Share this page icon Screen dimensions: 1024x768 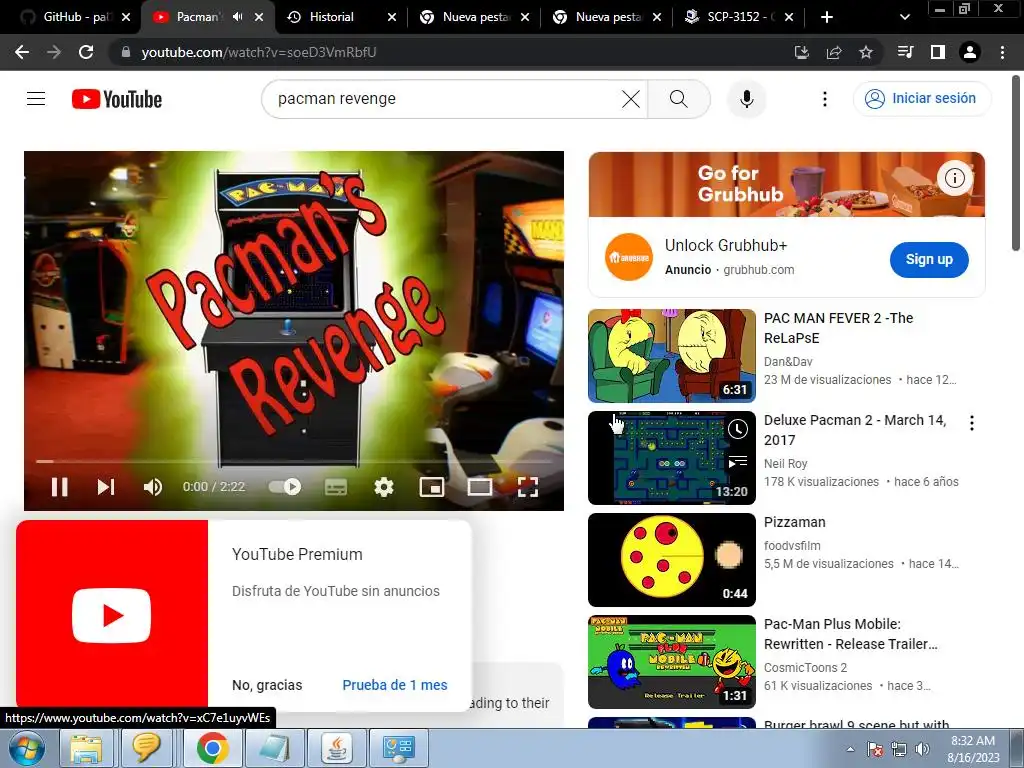click(834, 52)
